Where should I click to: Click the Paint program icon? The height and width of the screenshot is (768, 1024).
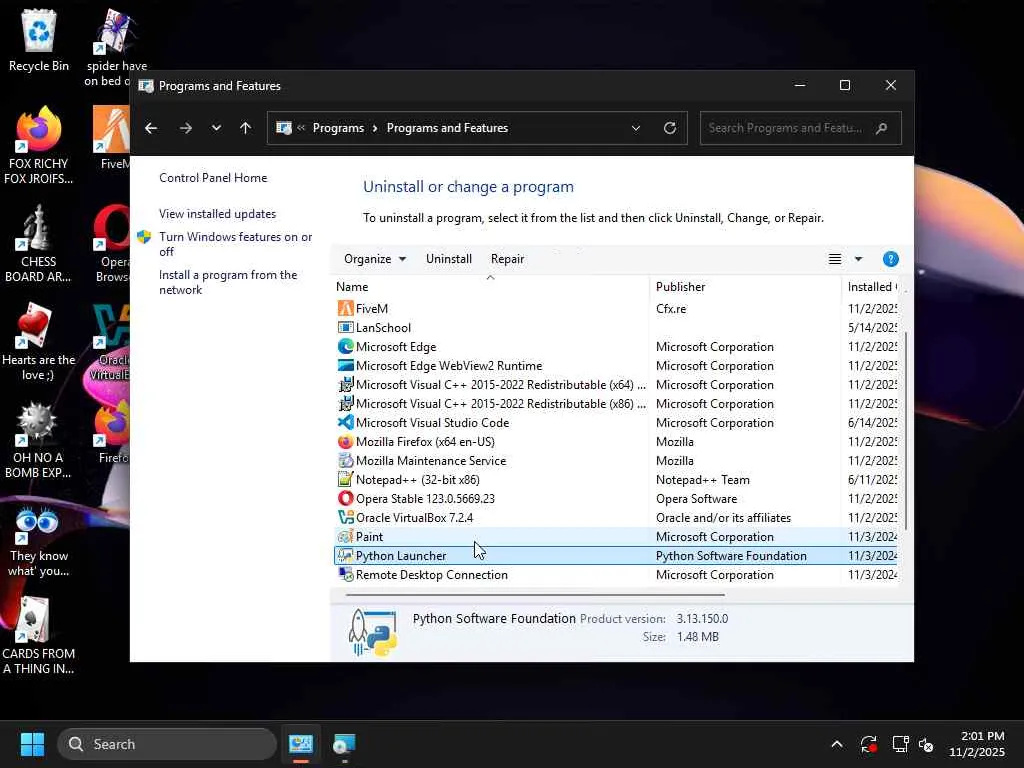(x=345, y=536)
